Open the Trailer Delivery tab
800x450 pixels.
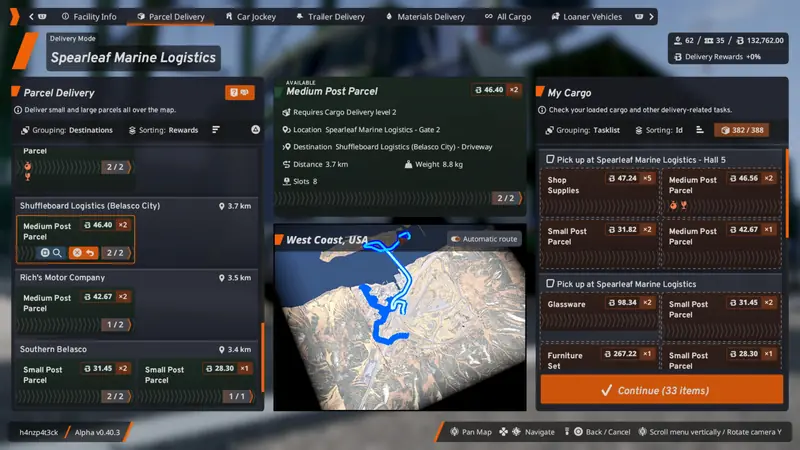click(331, 17)
